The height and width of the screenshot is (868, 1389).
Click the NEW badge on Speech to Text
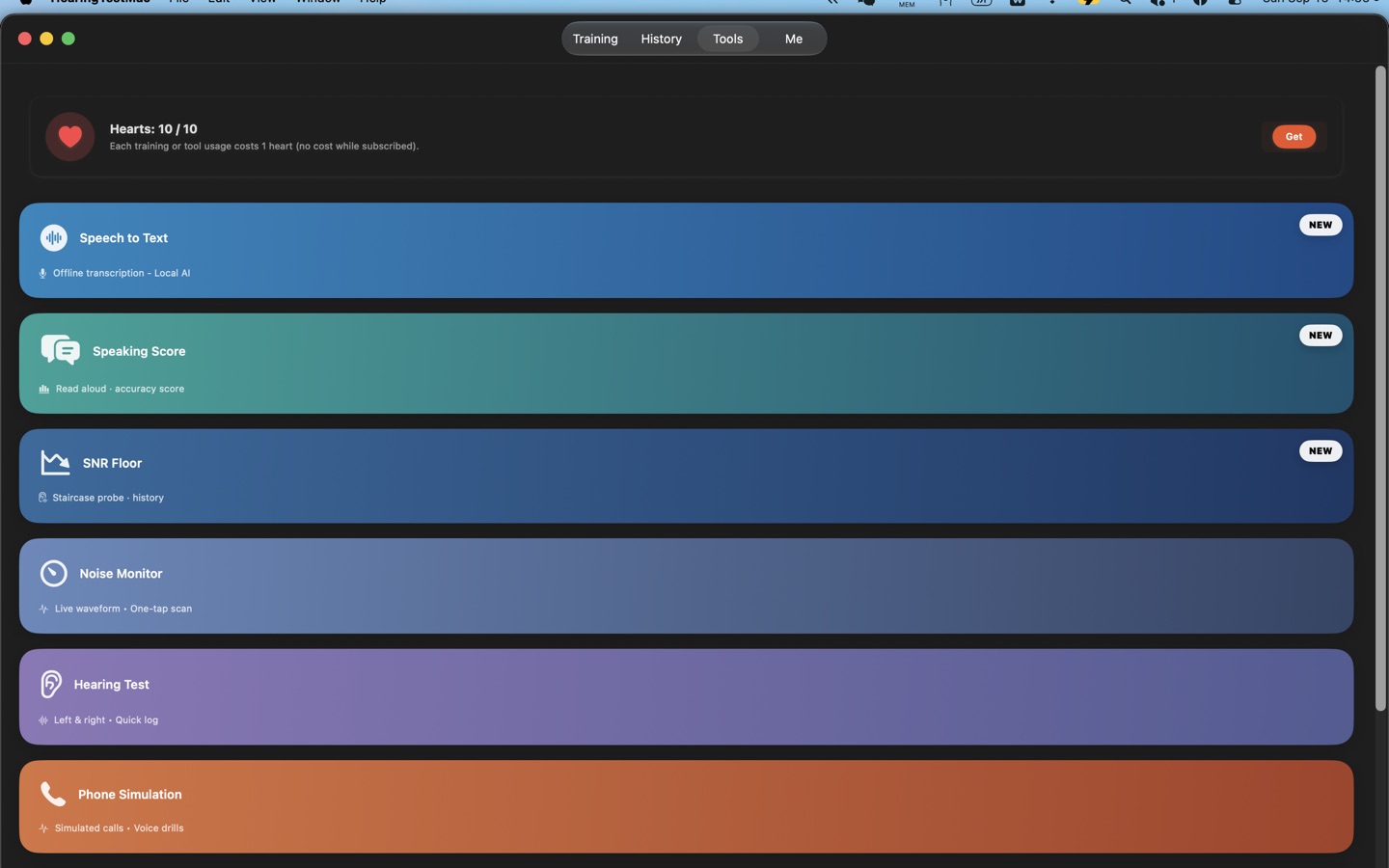[x=1321, y=225]
